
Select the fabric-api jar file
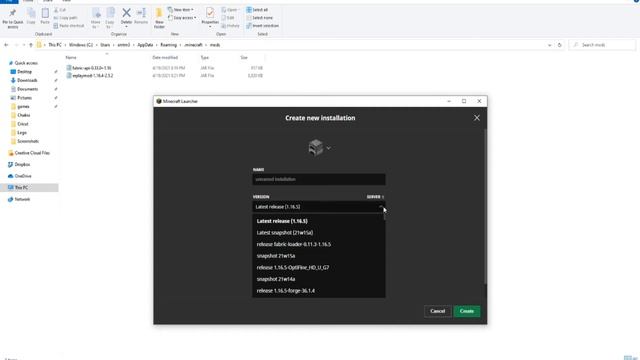(92, 68)
